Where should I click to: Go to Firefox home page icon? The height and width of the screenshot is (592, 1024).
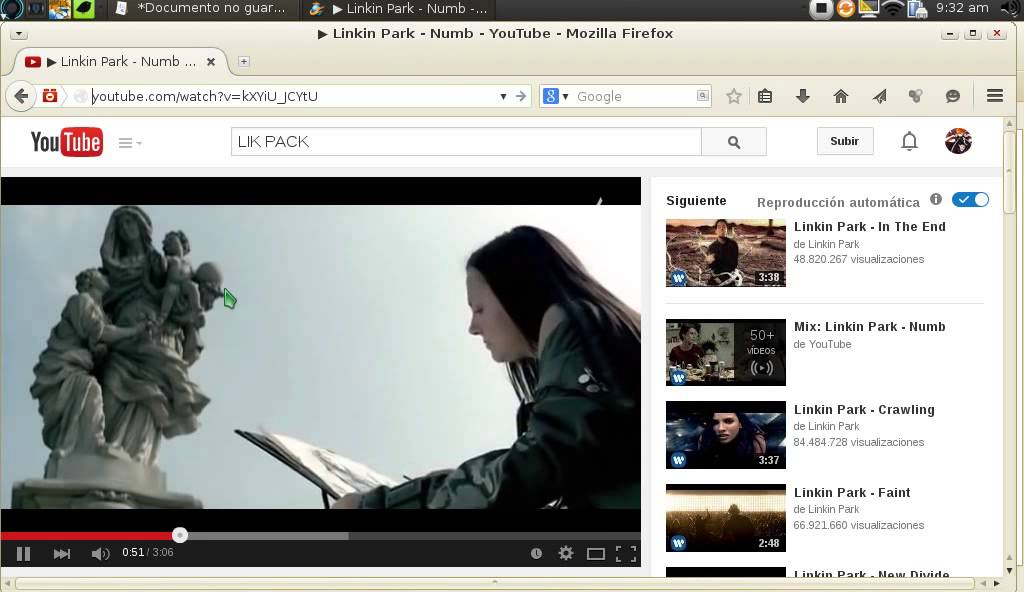pyautogui.click(x=840, y=97)
